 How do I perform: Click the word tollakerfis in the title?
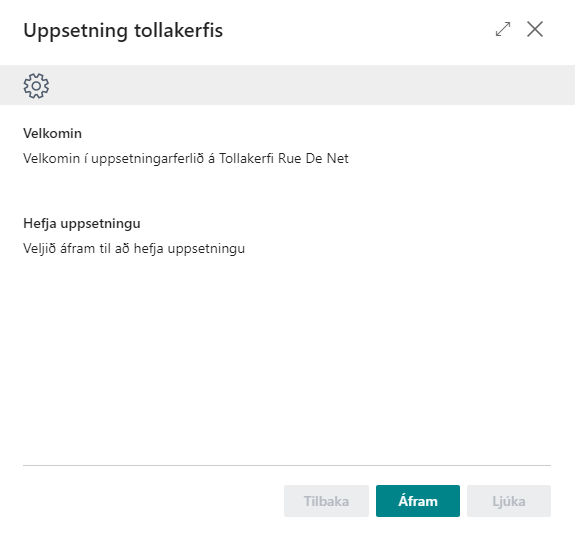[x=179, y=30]
